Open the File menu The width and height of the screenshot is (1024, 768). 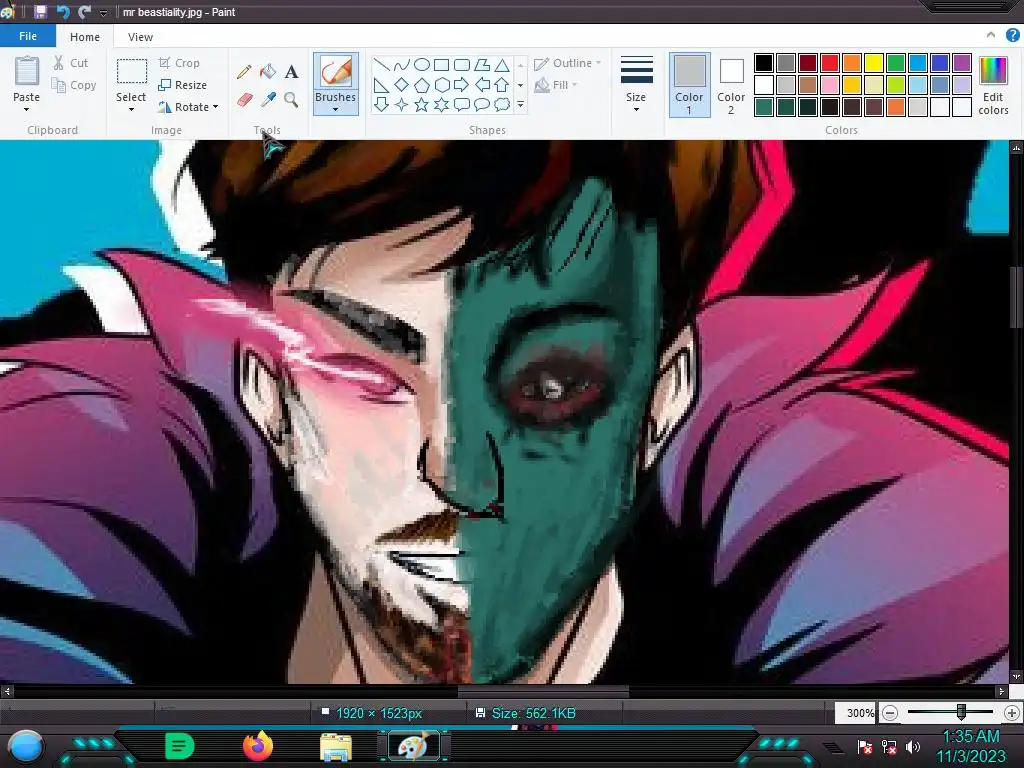tap(27, 36)
